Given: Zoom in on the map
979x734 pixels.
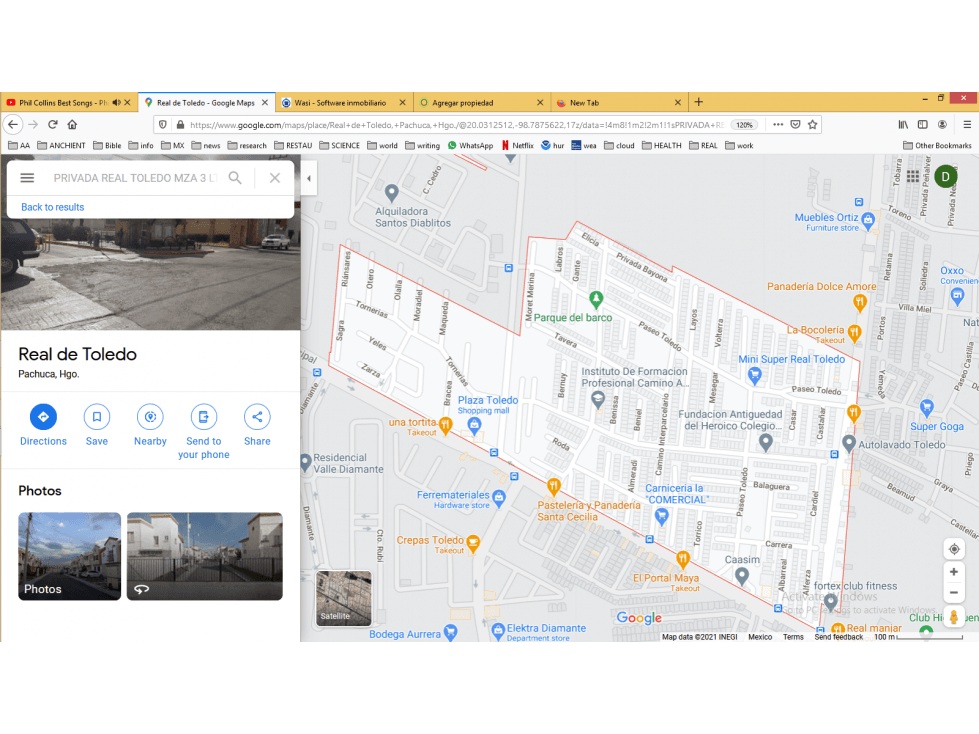Looking at the screenshot, I should click(x=953, y=572).
